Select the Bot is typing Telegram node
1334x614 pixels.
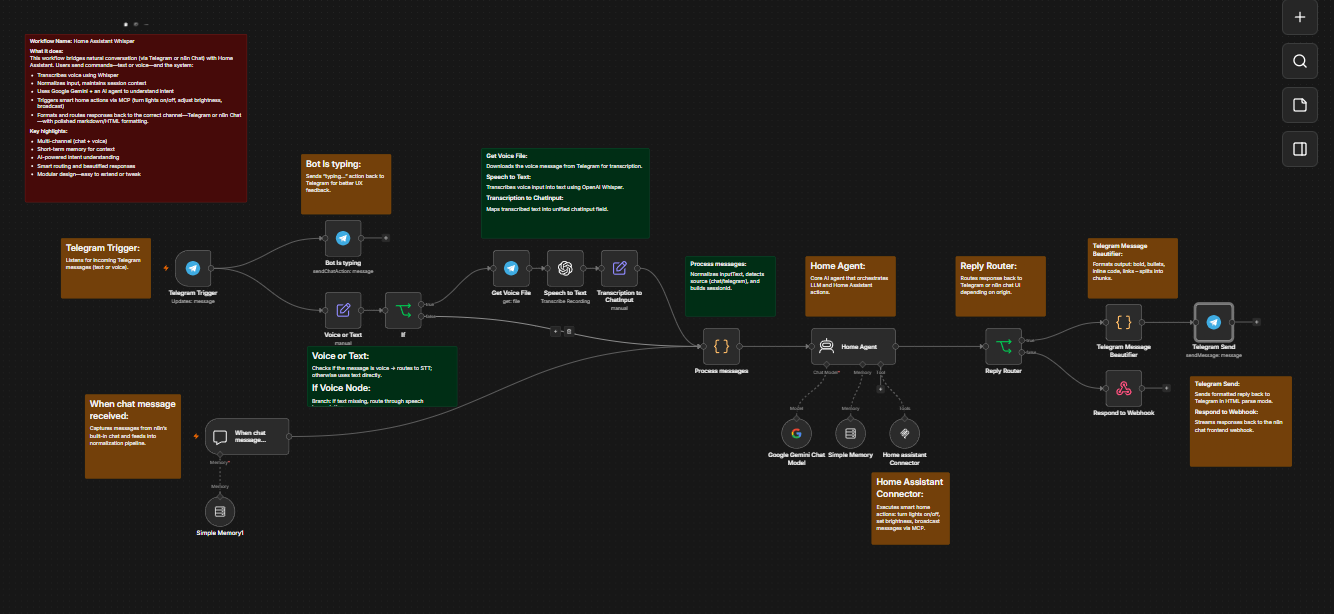click(x=343, y=238)
